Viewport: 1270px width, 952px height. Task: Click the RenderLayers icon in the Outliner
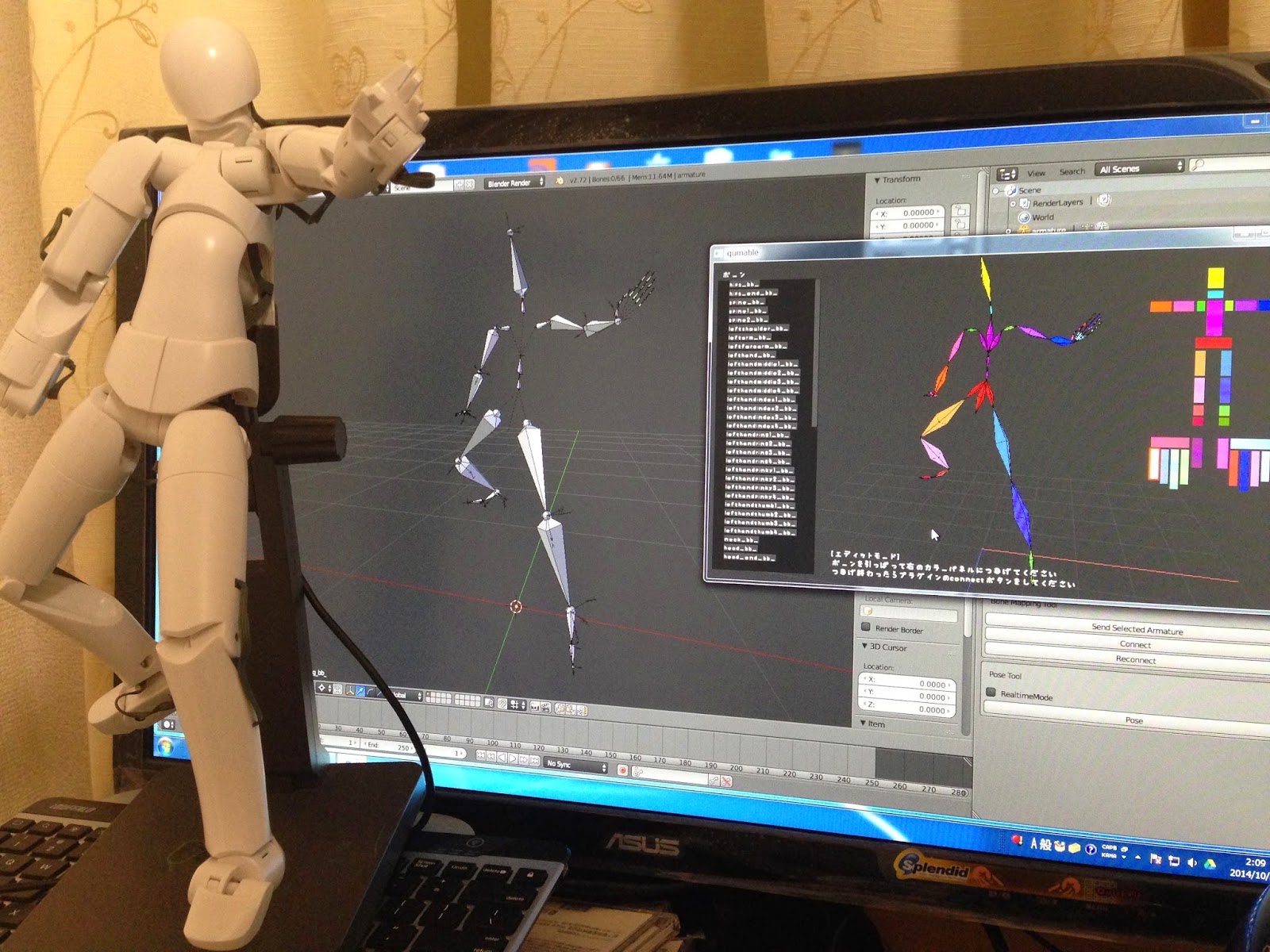(1025, 202)
